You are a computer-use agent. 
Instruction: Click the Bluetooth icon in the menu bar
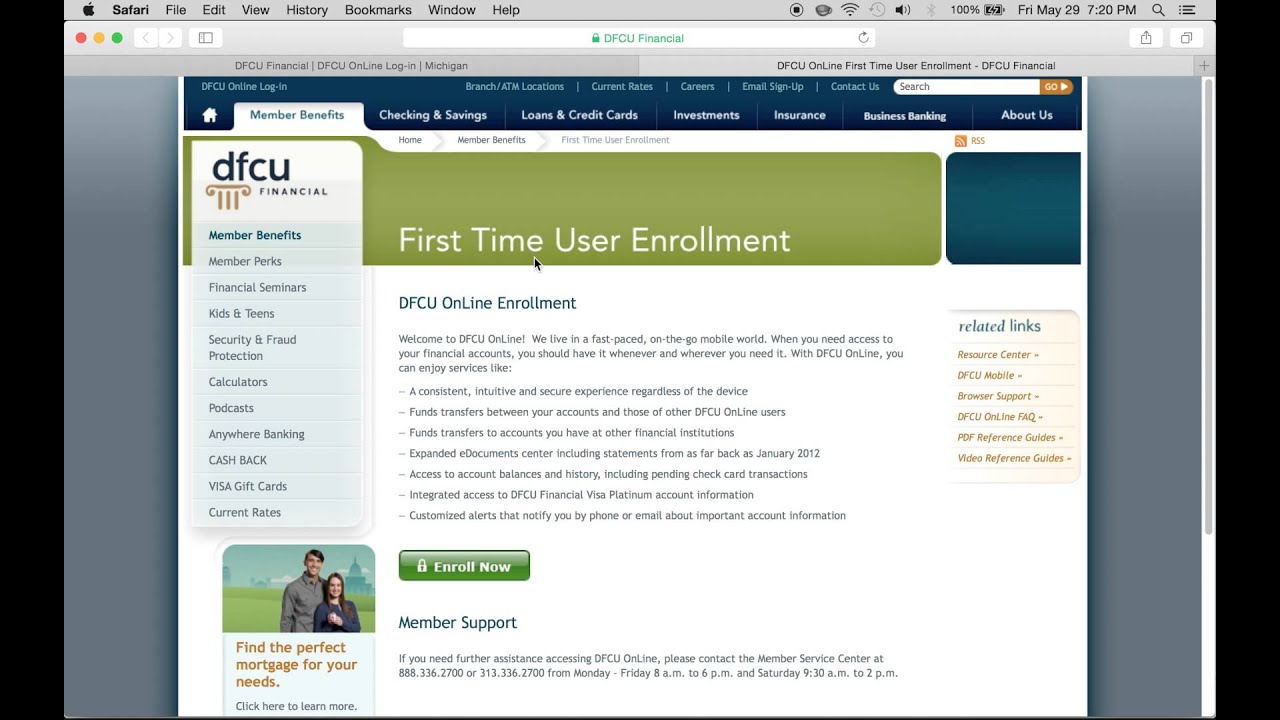(930, 10)
